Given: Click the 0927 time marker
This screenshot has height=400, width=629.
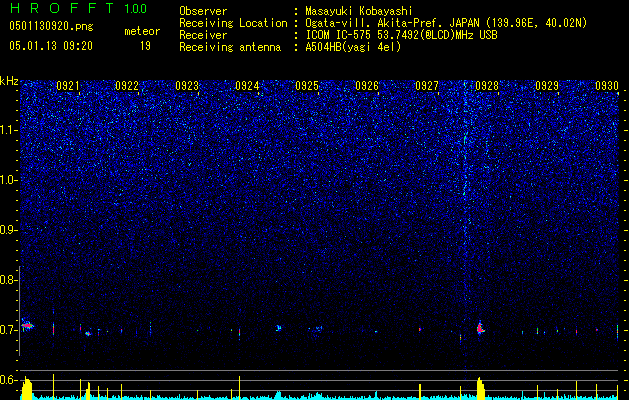Looking at the screenshot, I should pyautogui.click(x=427, y=86).
